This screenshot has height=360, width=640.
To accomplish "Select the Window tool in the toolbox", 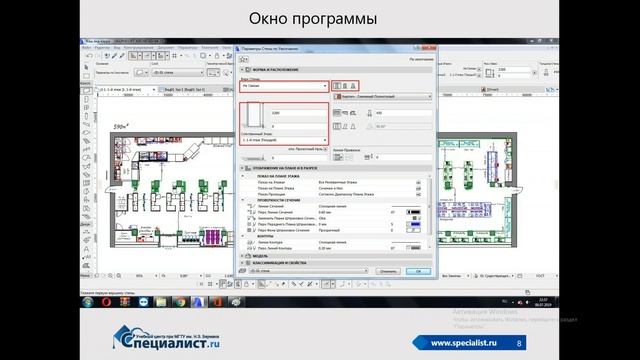I will (x=87, y=107).
